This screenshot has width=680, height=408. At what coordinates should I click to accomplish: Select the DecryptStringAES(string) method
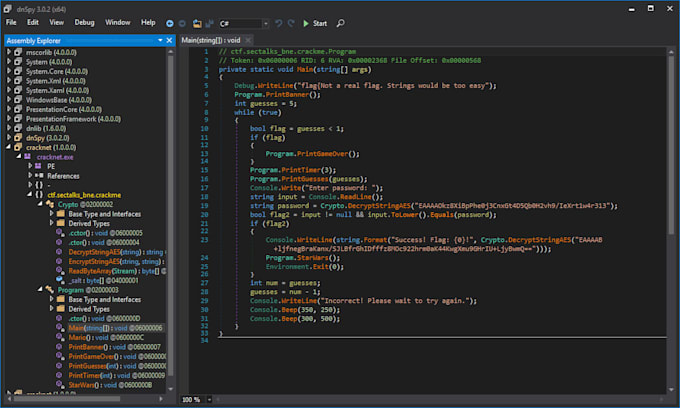pos(115,252)
